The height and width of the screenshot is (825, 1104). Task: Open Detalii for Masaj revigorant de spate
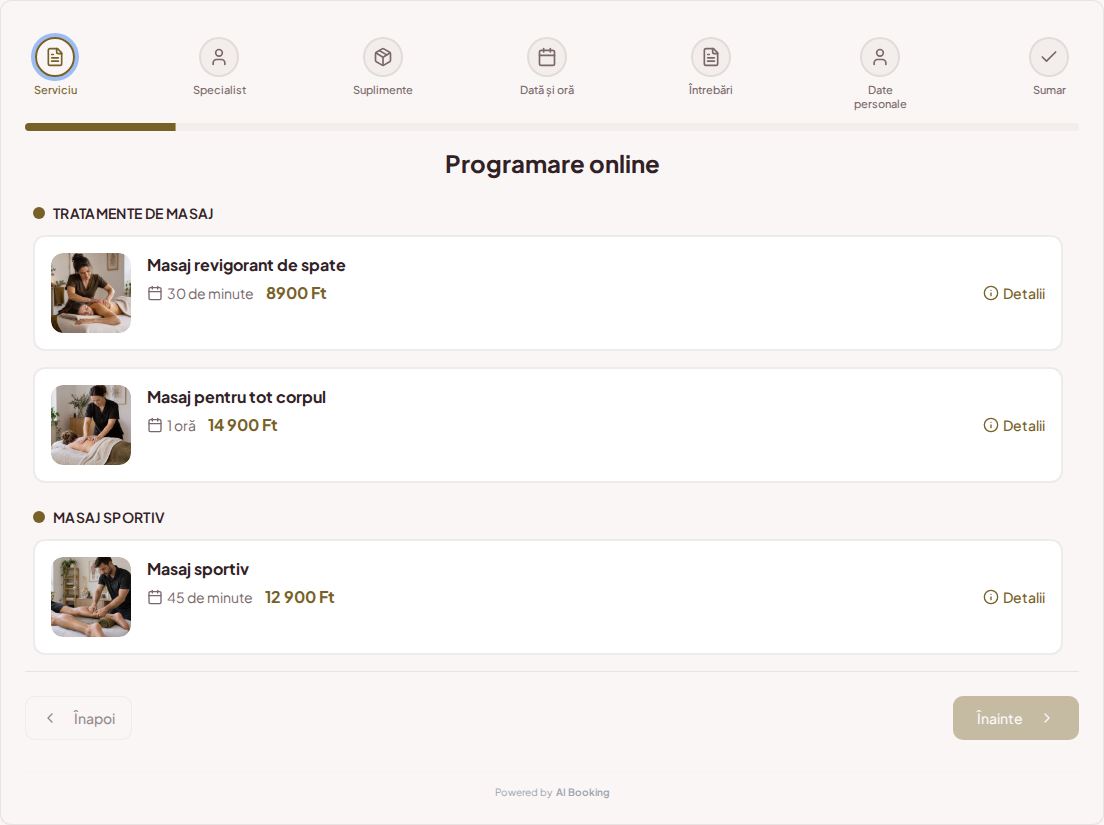pyautogui.click(x=1014, y=294)
